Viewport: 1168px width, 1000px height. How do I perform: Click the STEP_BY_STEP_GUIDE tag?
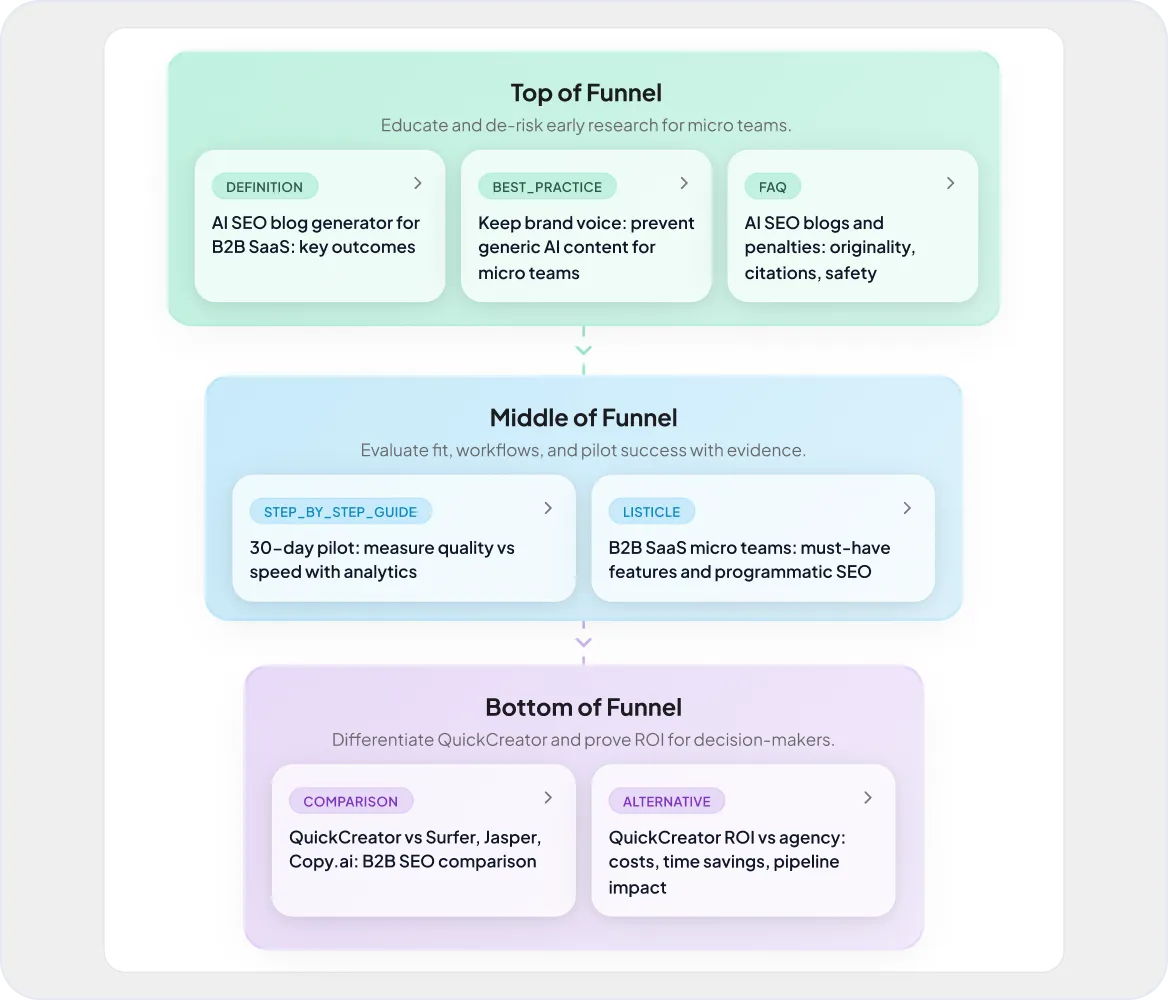click(x=341, y=512)
